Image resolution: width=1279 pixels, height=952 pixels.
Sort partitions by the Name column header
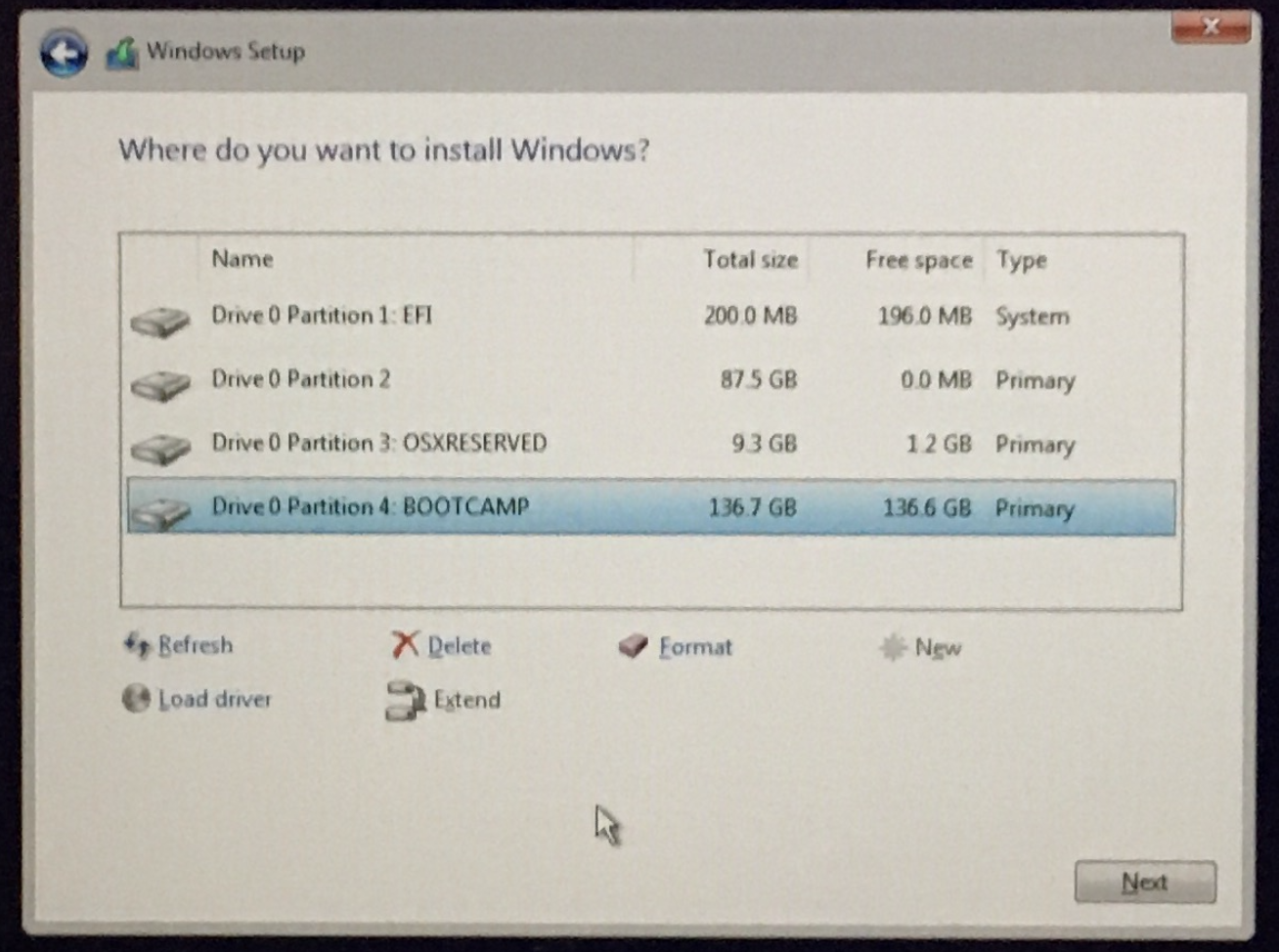coord(243,259)
